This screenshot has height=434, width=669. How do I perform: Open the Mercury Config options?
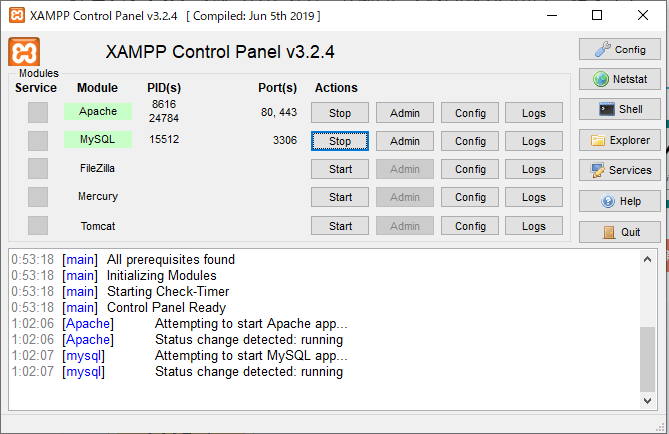point(470,197)
